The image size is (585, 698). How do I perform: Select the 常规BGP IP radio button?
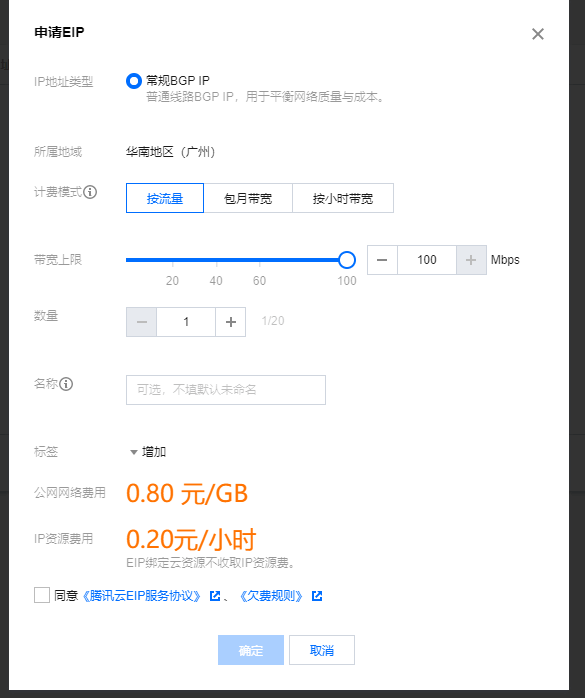tap(134, 81)
